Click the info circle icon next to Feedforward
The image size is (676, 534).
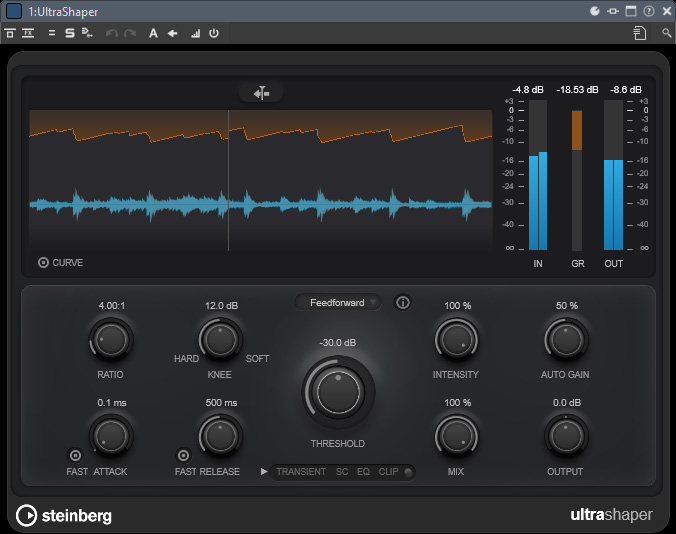(x=403, y=303)
